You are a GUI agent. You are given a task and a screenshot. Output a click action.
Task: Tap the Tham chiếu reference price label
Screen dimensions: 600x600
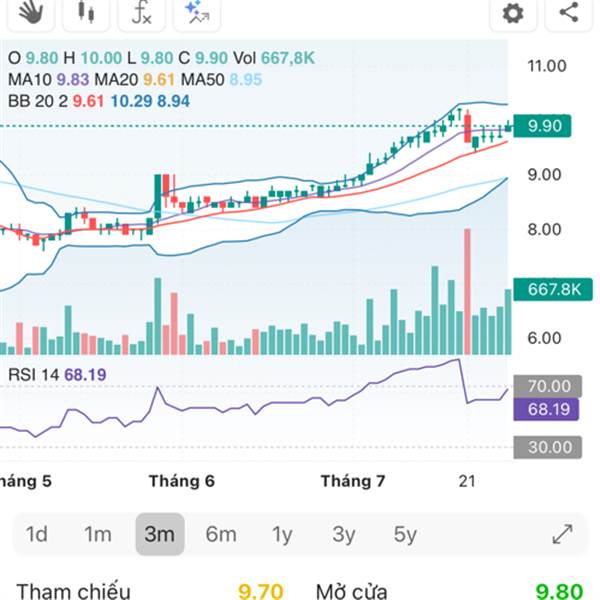pos(73,591)
